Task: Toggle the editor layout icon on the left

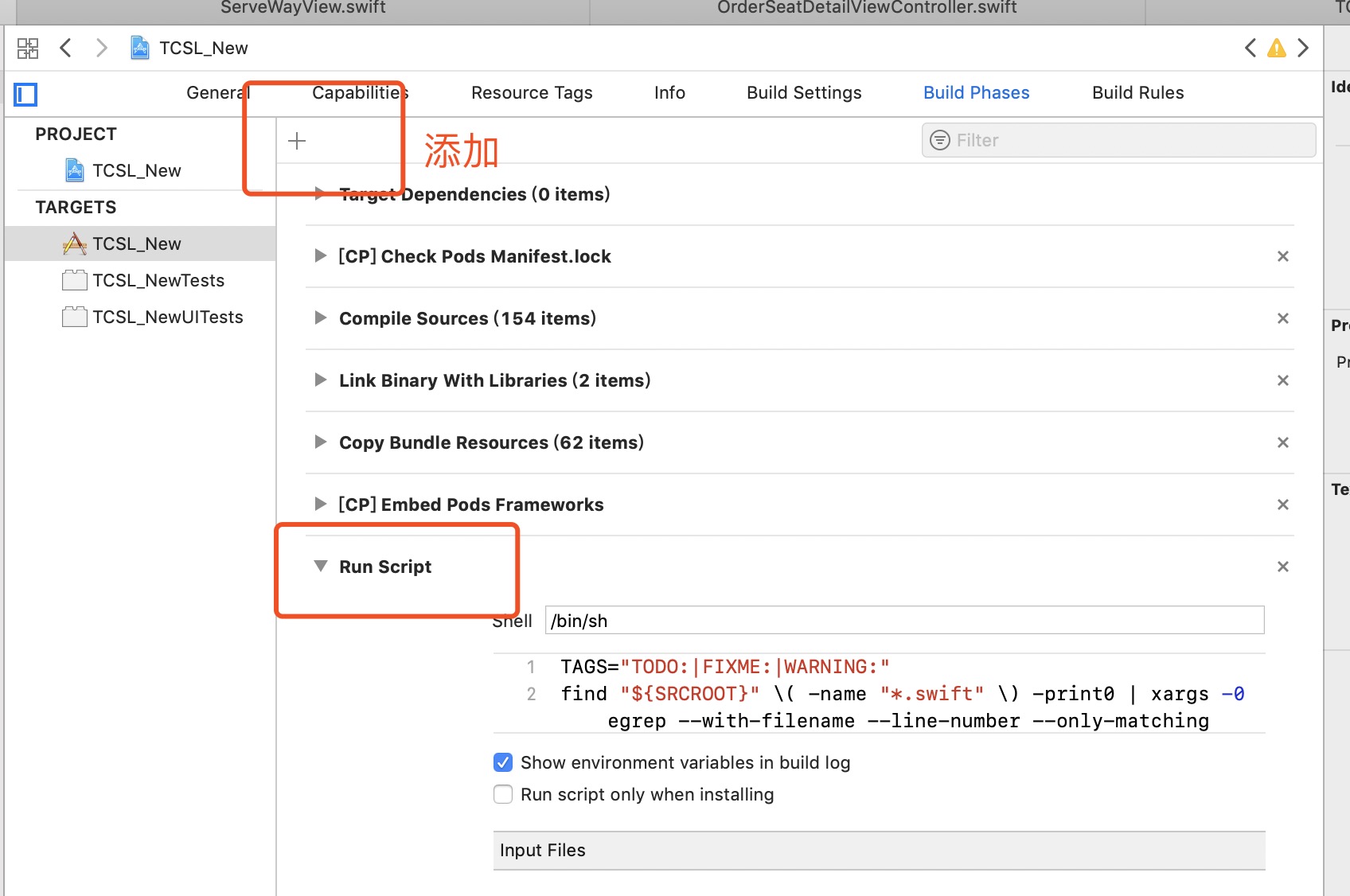Action: pos(25,94)
